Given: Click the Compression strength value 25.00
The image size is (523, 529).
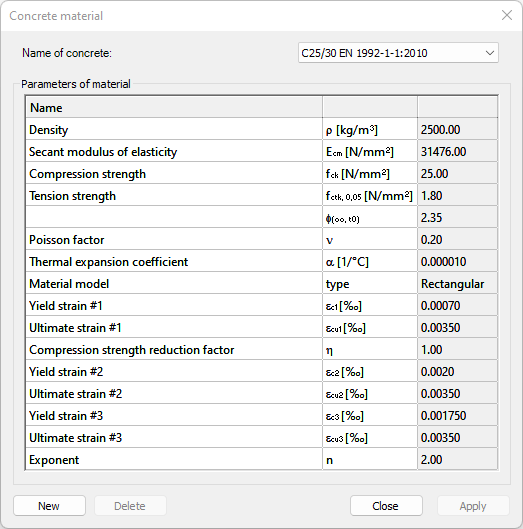Looking at the screenshot, I should (x=458, y=173).
